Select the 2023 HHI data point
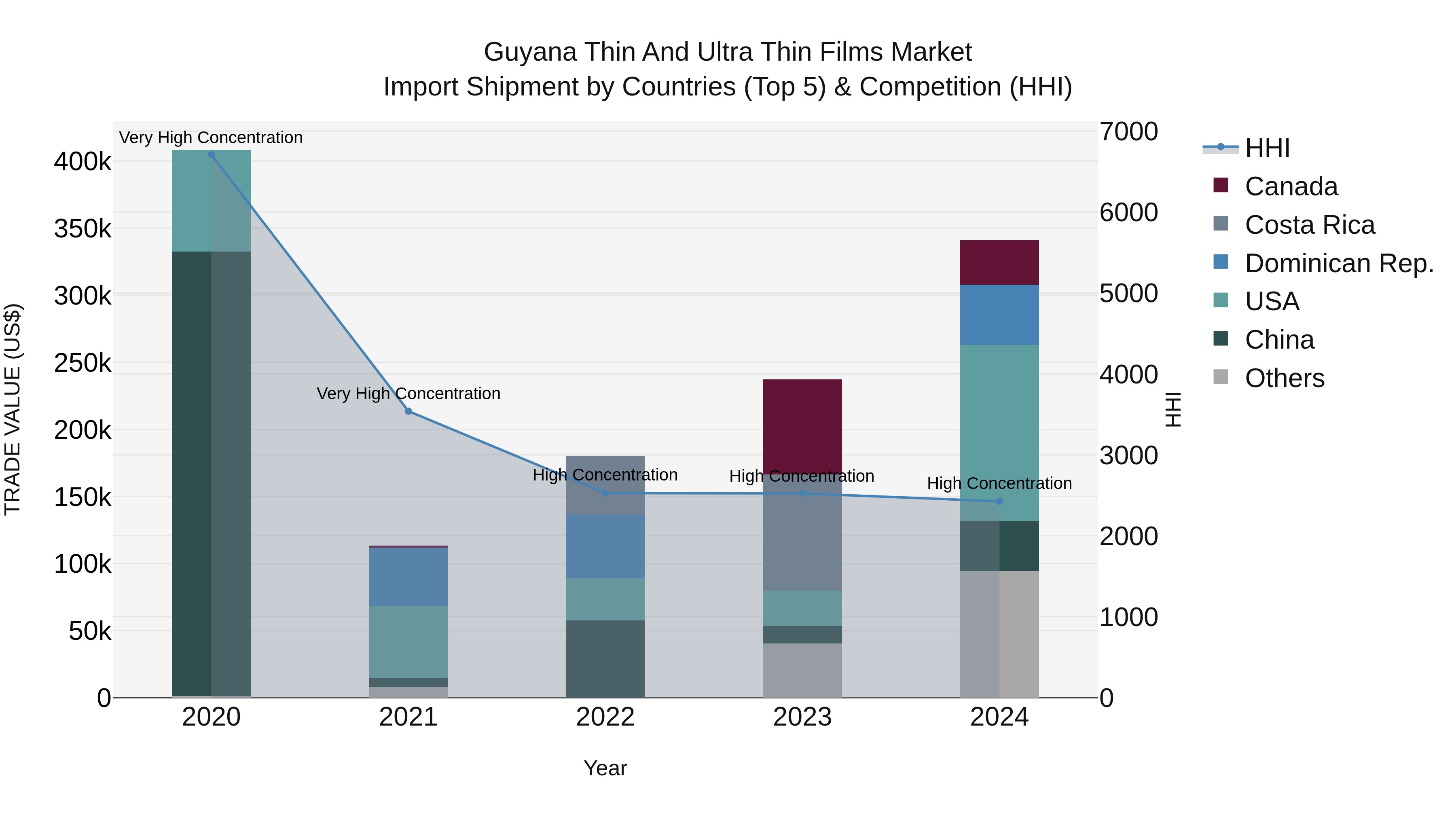The height and width of the screenshot is (819, 1456). 802,494
